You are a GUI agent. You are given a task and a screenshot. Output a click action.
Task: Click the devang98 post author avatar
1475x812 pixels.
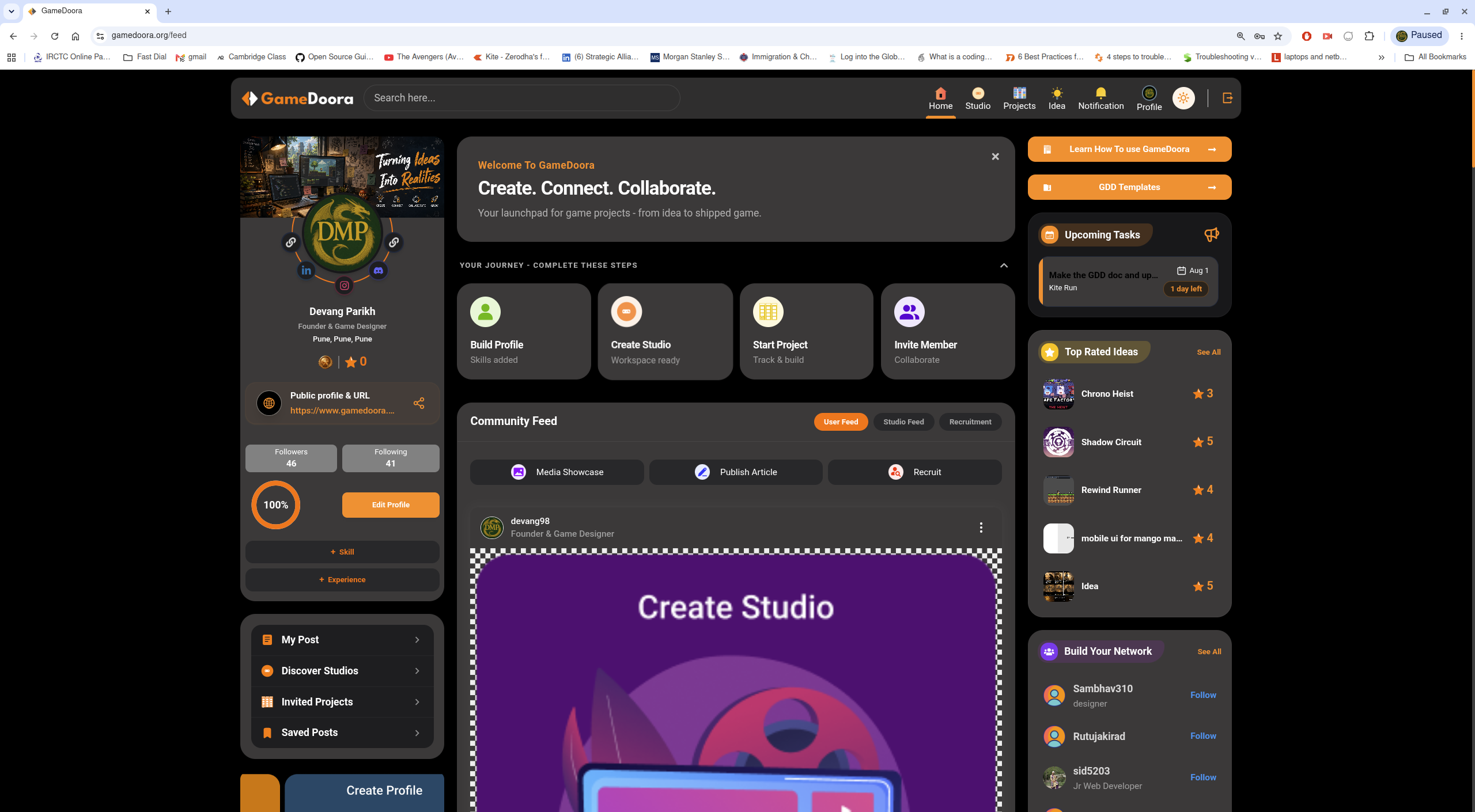(492, 528)
